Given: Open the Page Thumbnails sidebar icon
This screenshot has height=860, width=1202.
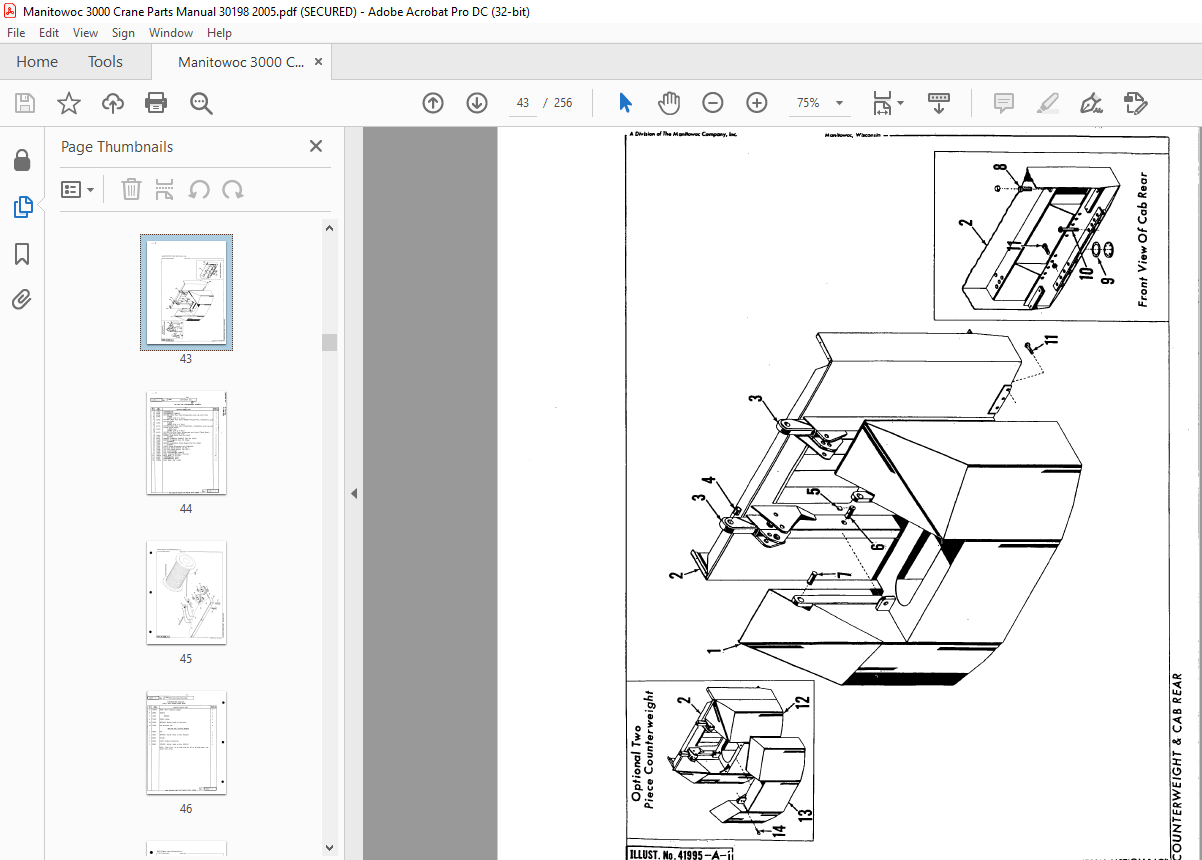Looking at the screenshot, I should (22, 207).
